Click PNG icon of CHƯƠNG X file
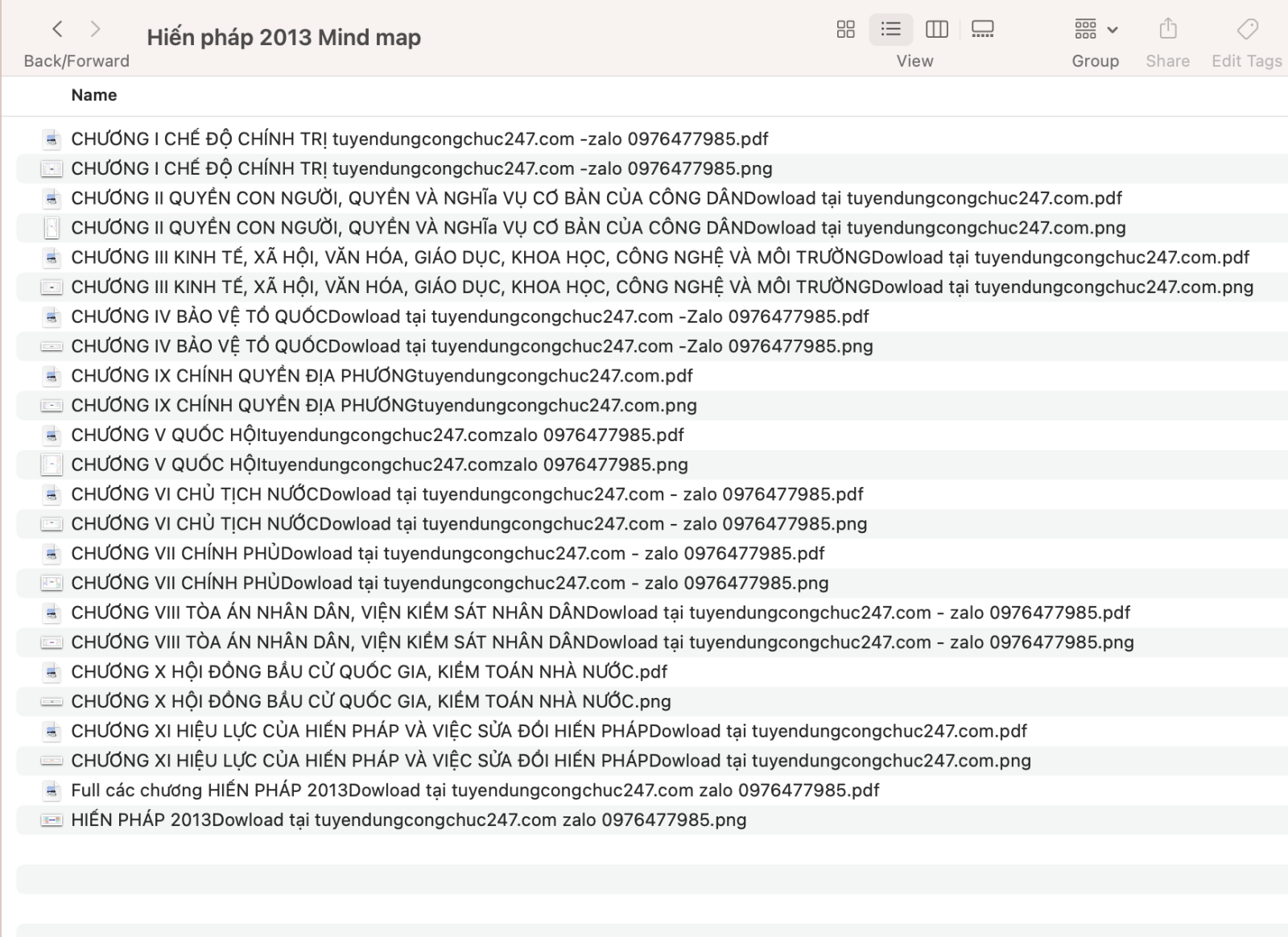This screenshot has height=937, width=1288. pos(52,702)
